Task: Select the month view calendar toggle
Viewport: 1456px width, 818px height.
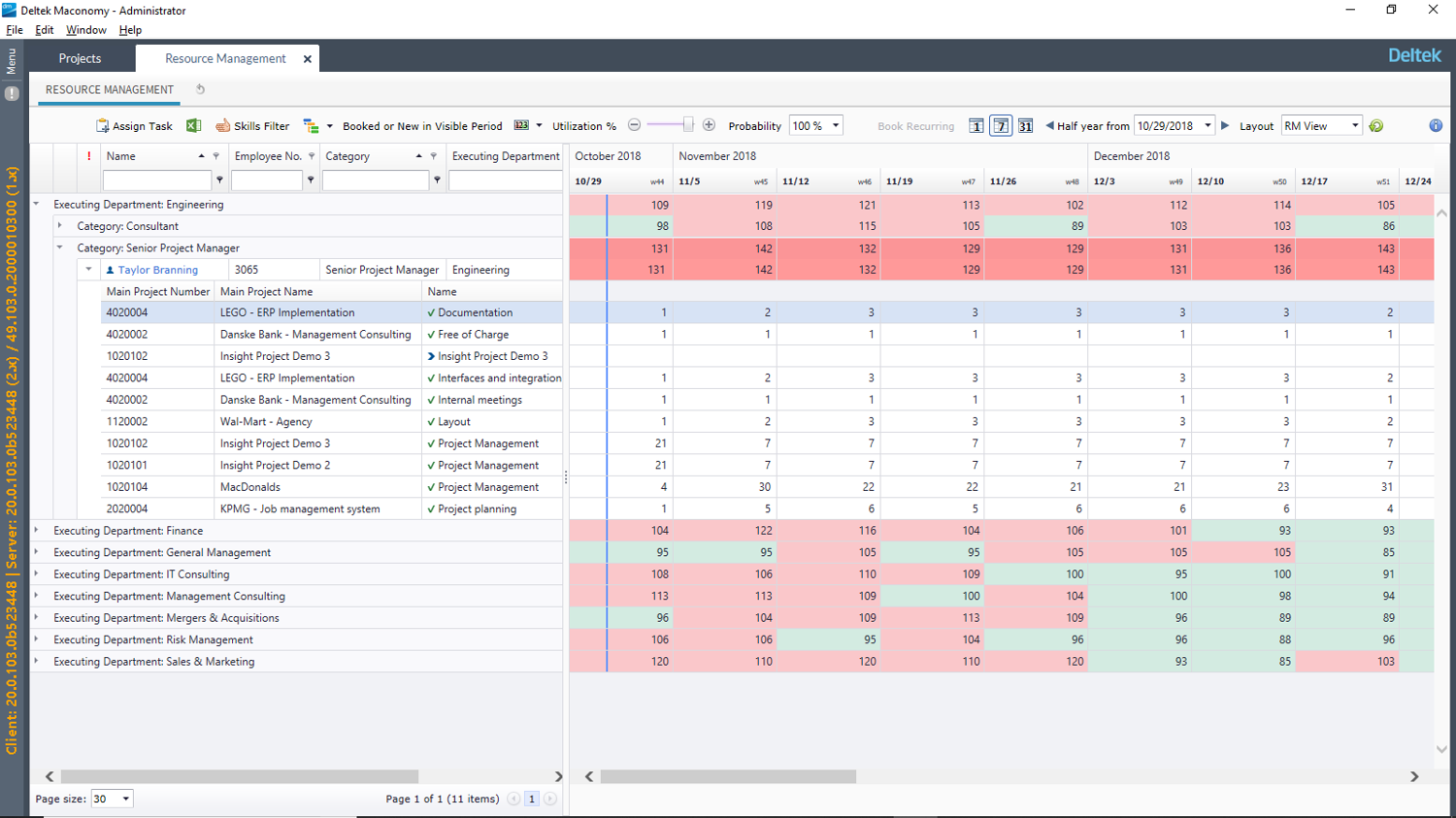Action: (1025, 126)
